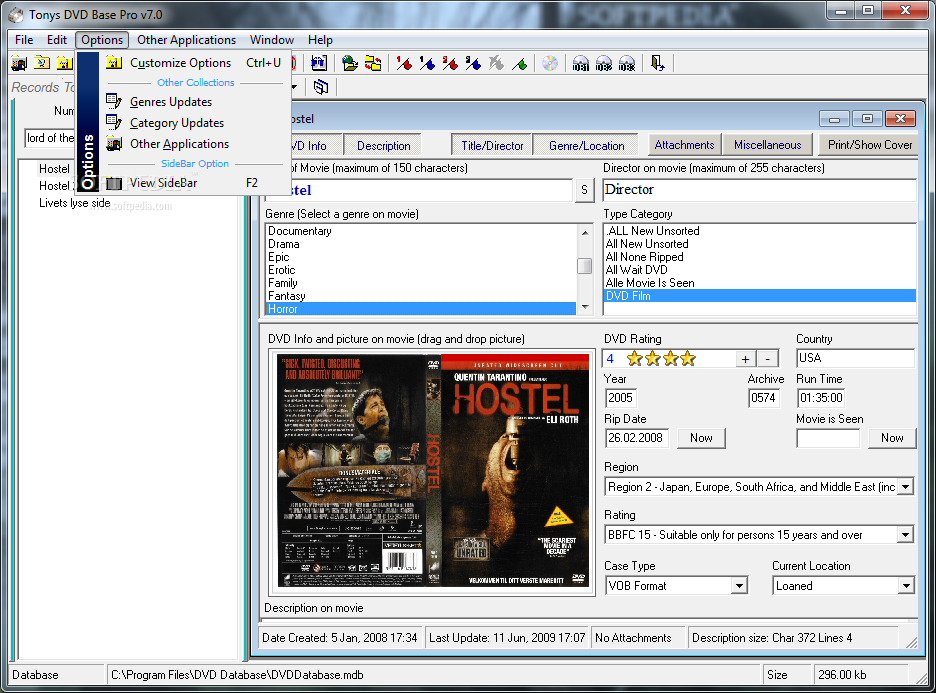Image resolution: width=936 pixels, height=693 pixels.
Task: Click the greyed-out flag toolbar icon
Action: (496, 63)
